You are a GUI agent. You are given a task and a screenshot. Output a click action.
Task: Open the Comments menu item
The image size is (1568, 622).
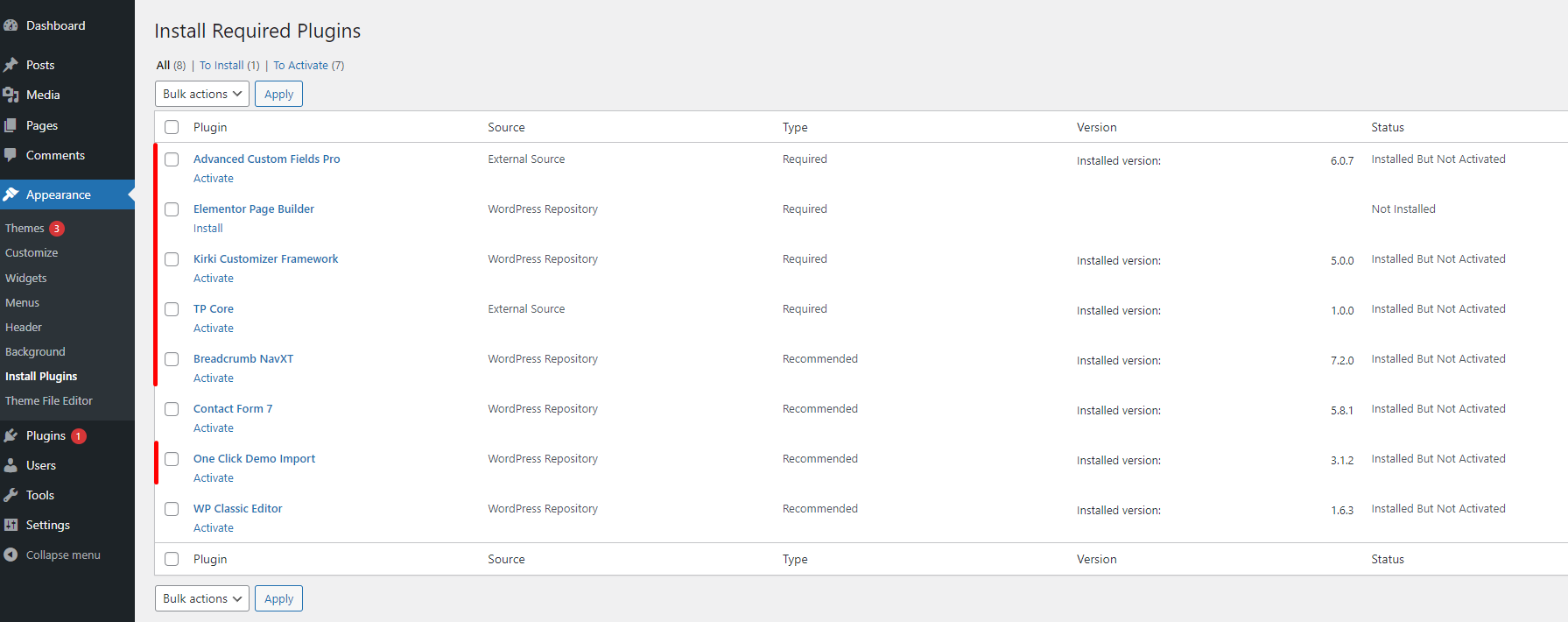67,155
